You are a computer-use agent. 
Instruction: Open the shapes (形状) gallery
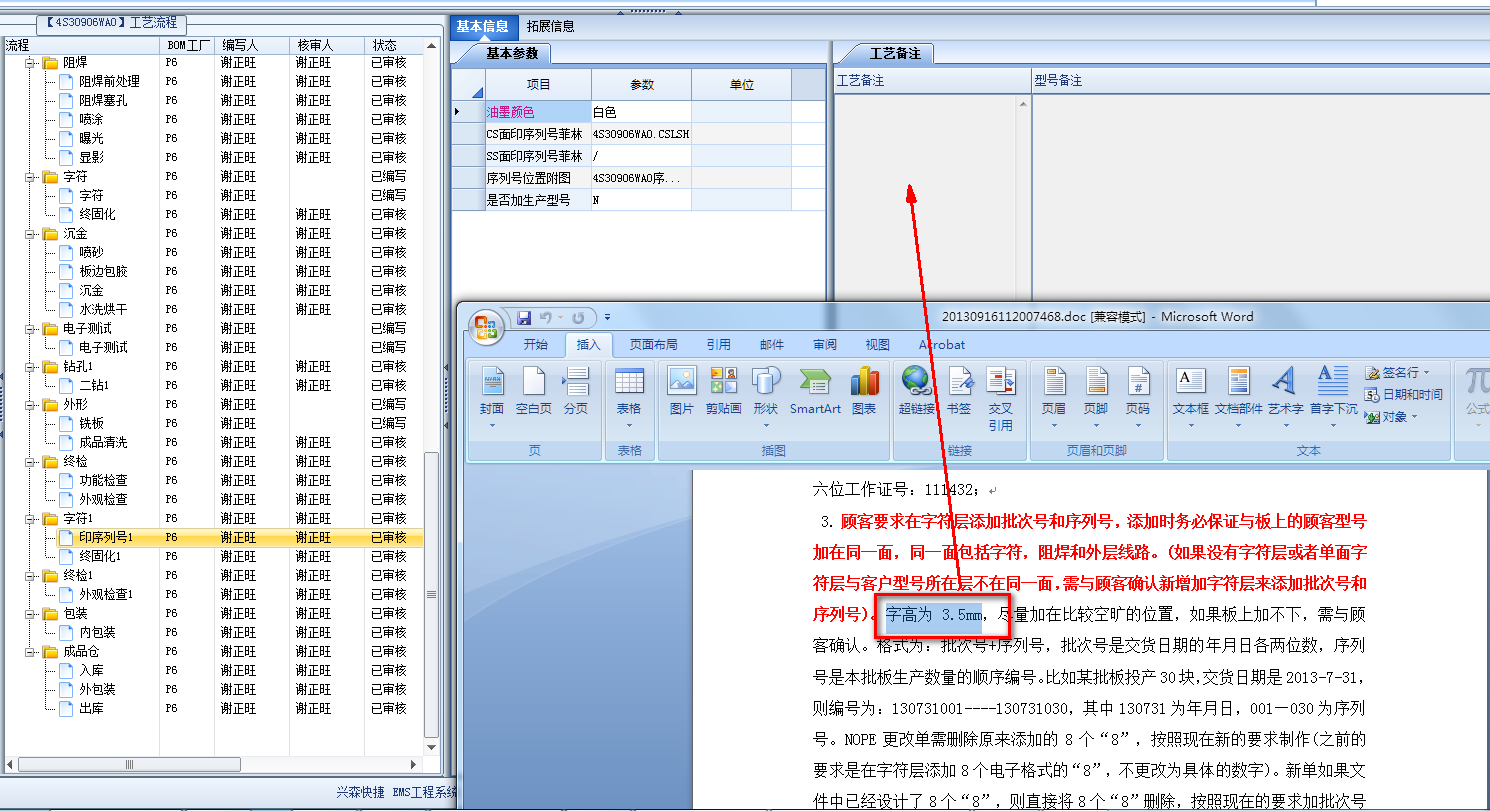pyautogui.click(x=766, y=397)
